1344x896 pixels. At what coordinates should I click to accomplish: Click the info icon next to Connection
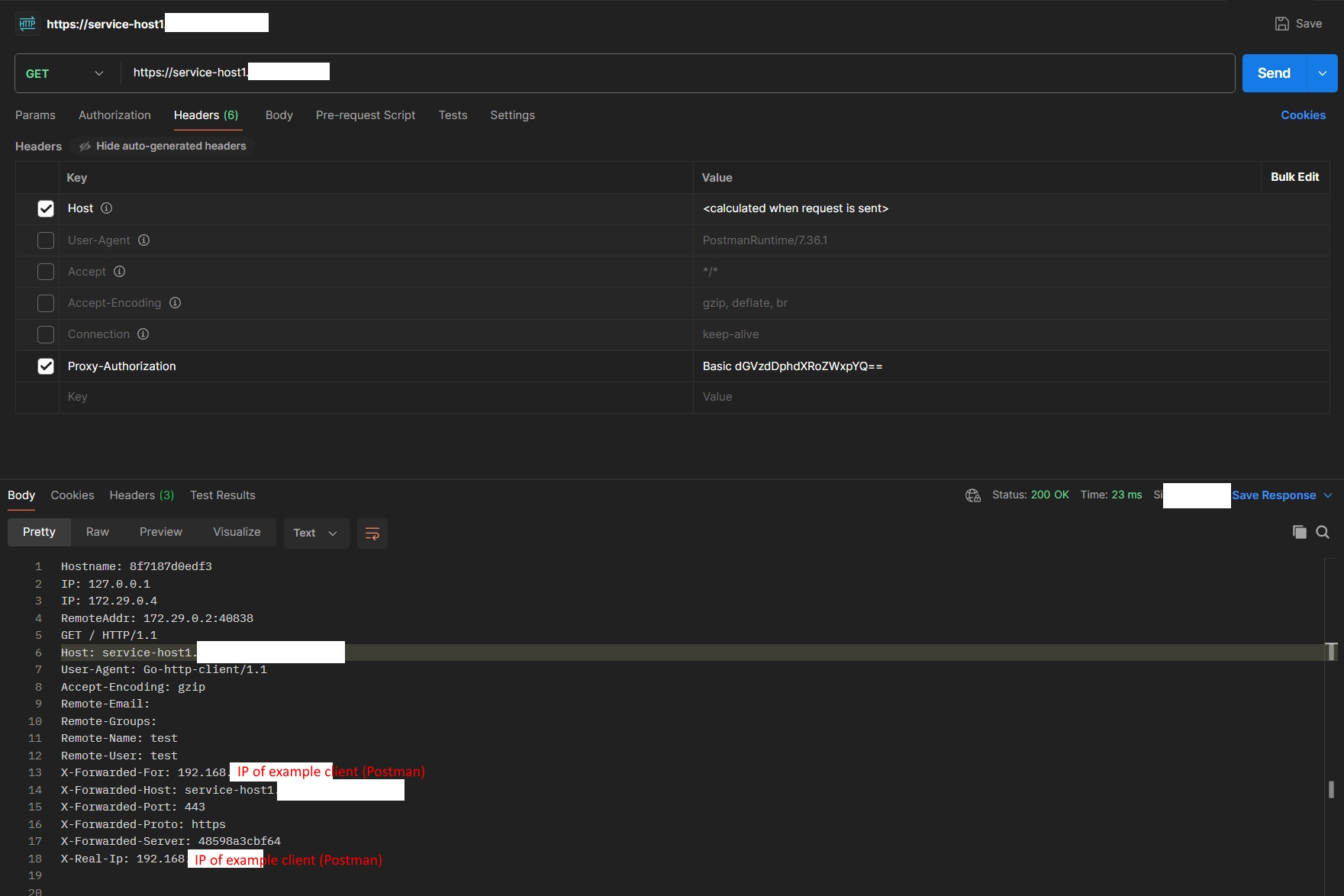click(143, 334)
